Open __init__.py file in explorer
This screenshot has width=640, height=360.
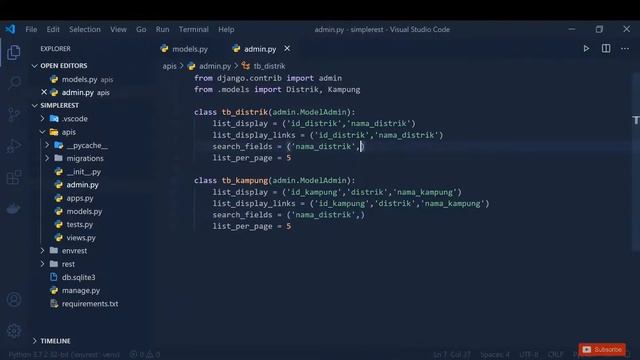[83, 172]
